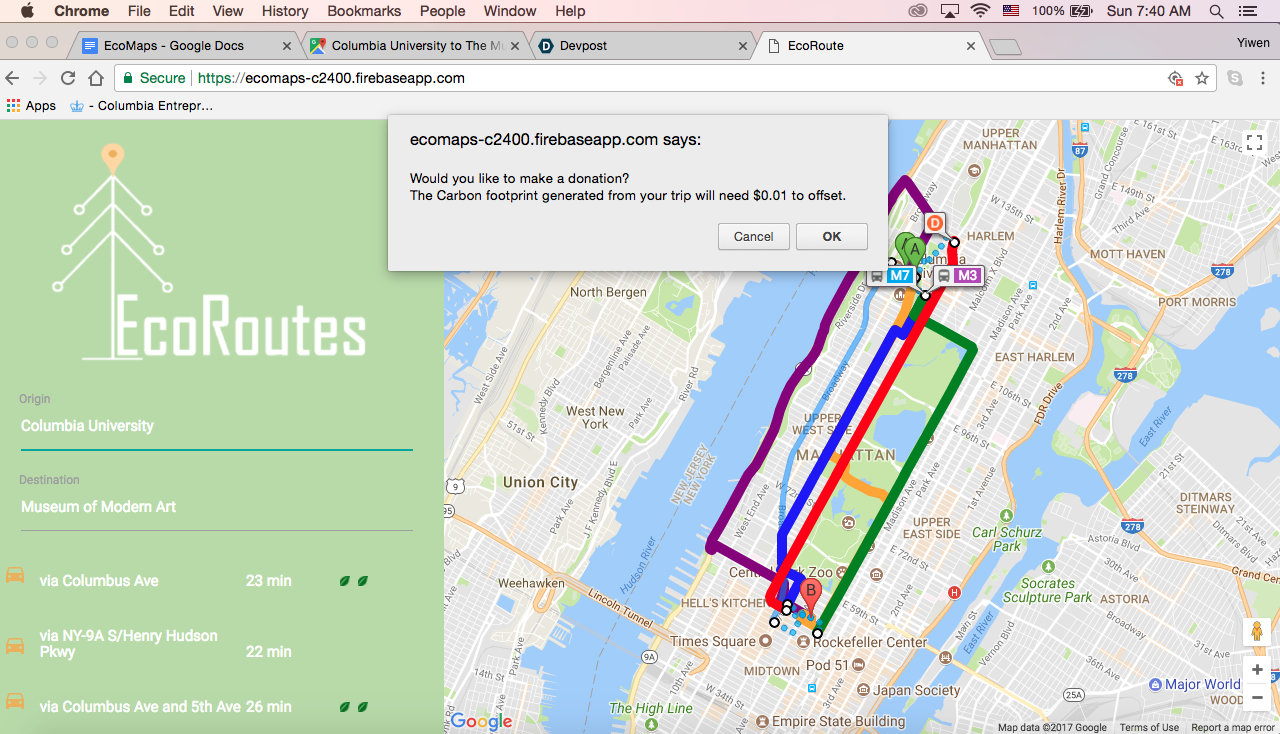Click the orange D map marker
1280x734 pixels.
tap(935, 223)
